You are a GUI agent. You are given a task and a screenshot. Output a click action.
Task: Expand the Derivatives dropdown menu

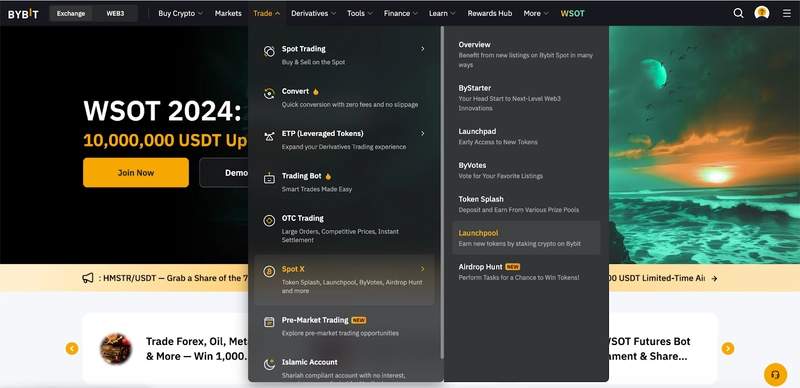click(313, 13)
